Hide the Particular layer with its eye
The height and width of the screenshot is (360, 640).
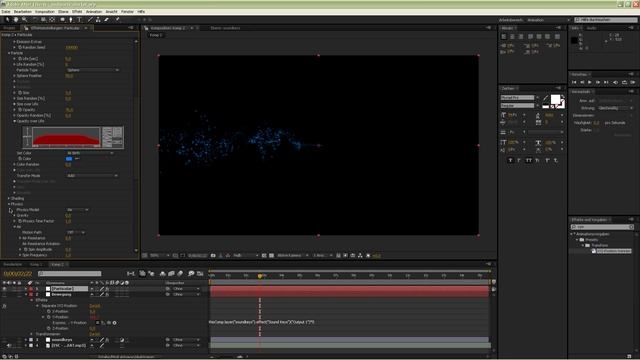click(4, 289)
